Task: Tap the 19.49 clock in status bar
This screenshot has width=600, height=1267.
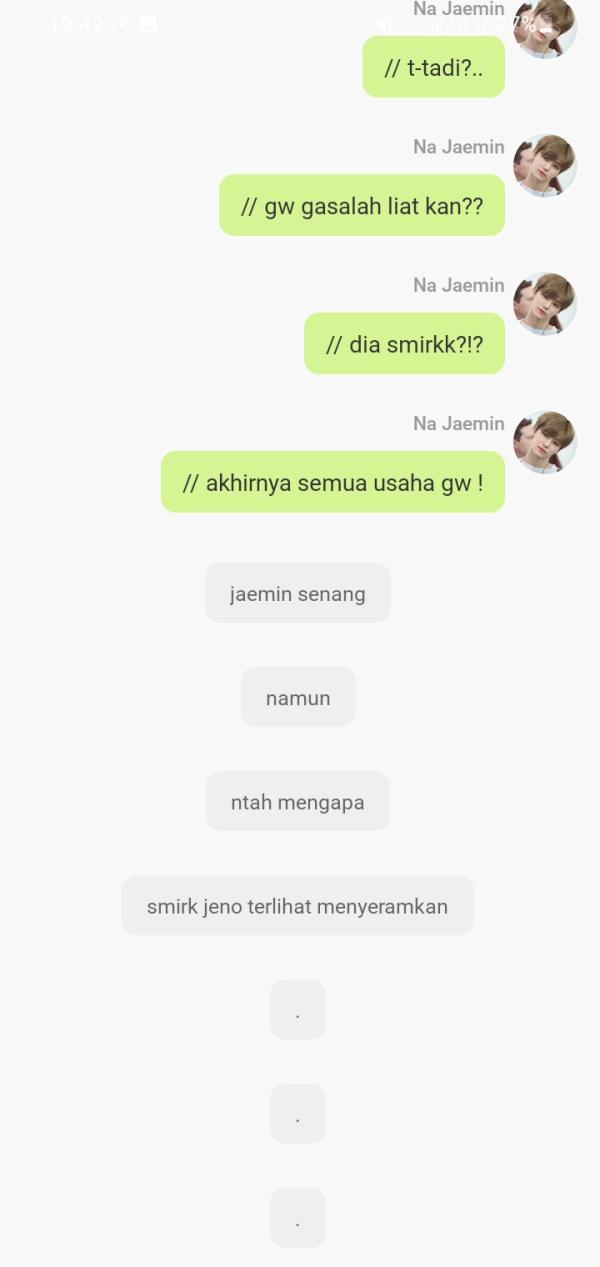Action: coord(76,25)
